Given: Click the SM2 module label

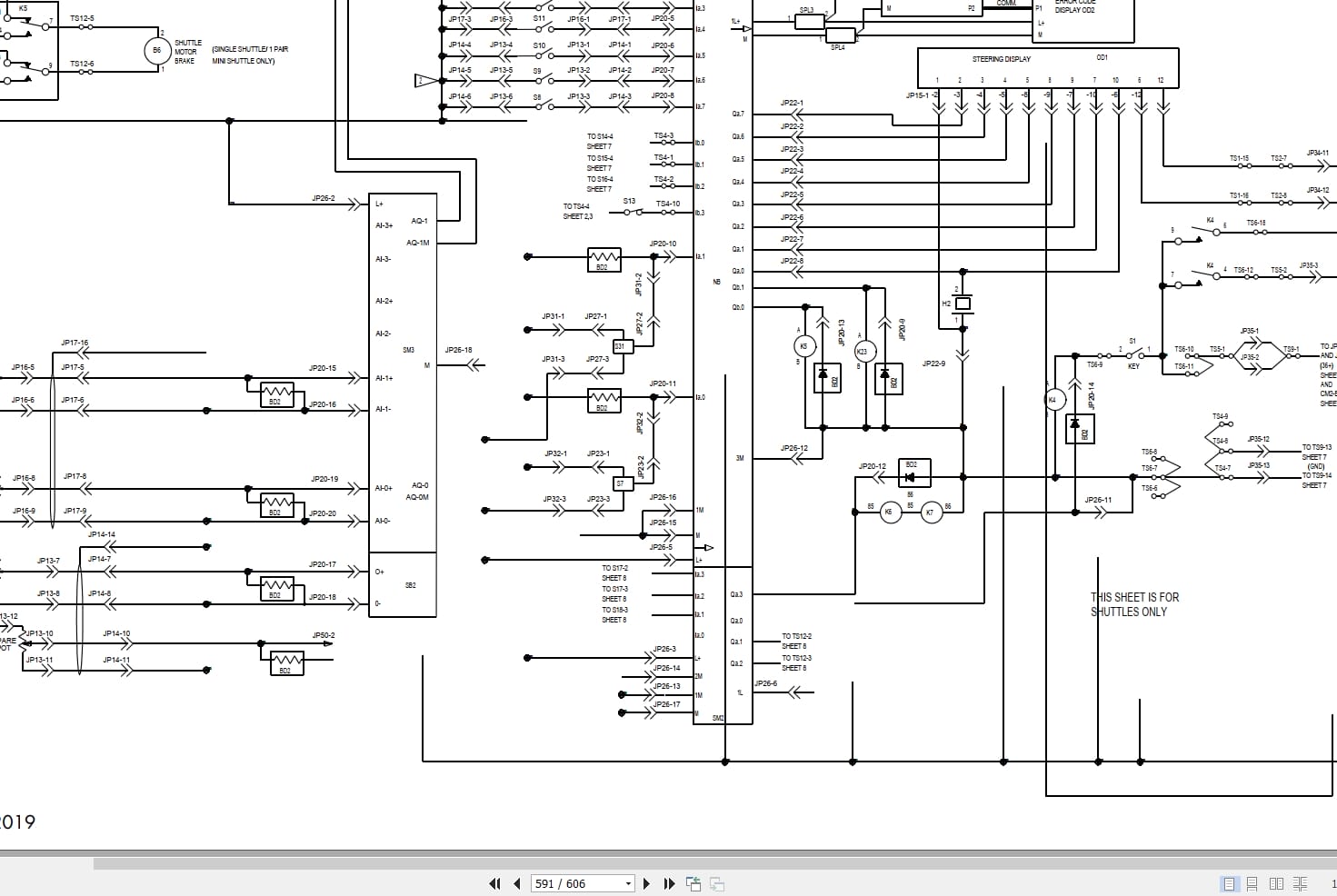Looking at the screenshot, I should [x=718, y=718].
